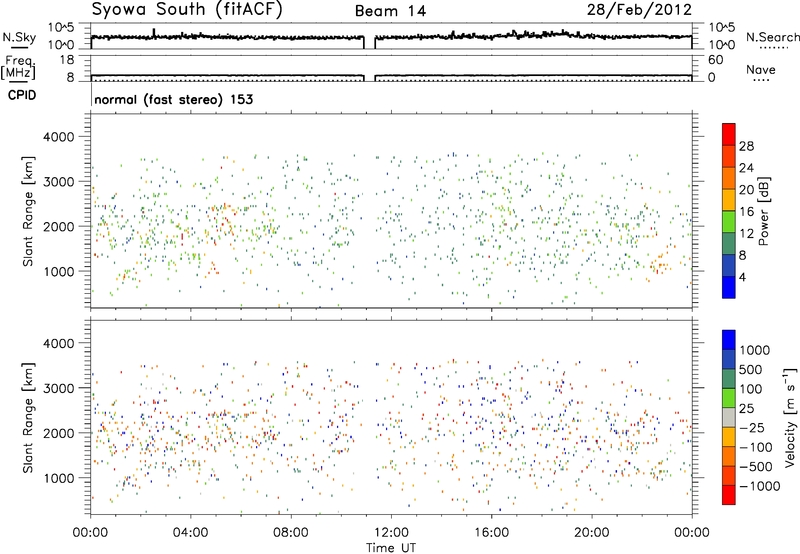This screenshot has height=554, width=800.
Task: Pick the red top segment of the power colorbar
Action: [729, 134]
